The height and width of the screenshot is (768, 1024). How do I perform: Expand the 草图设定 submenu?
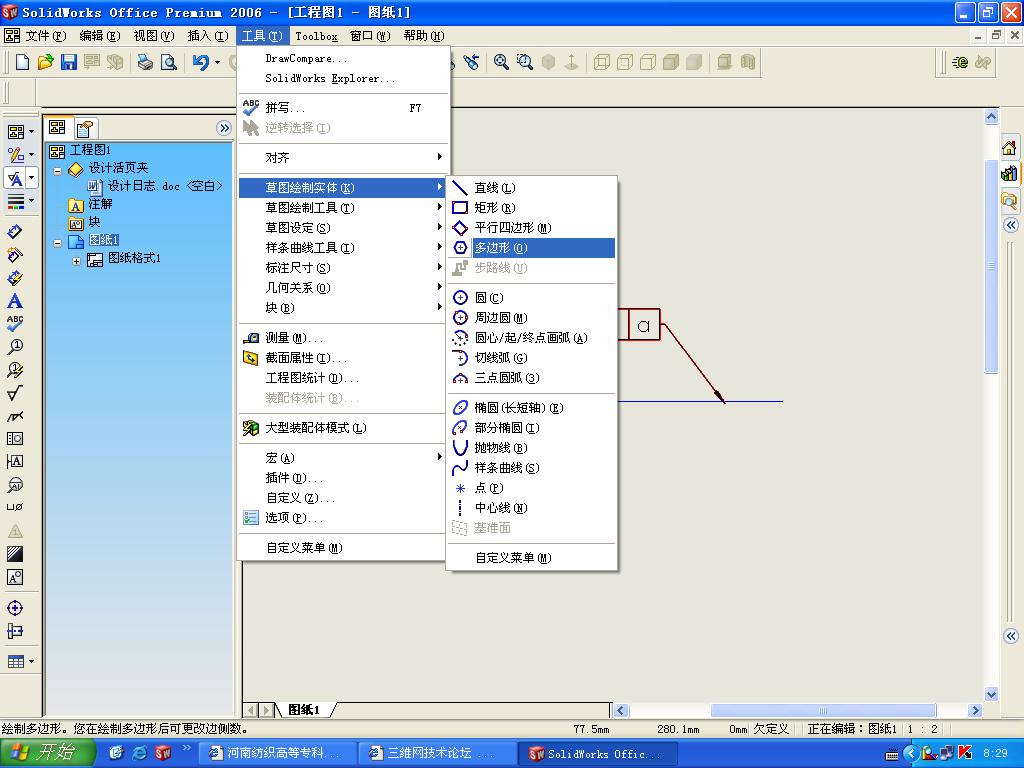click(344, 228)
